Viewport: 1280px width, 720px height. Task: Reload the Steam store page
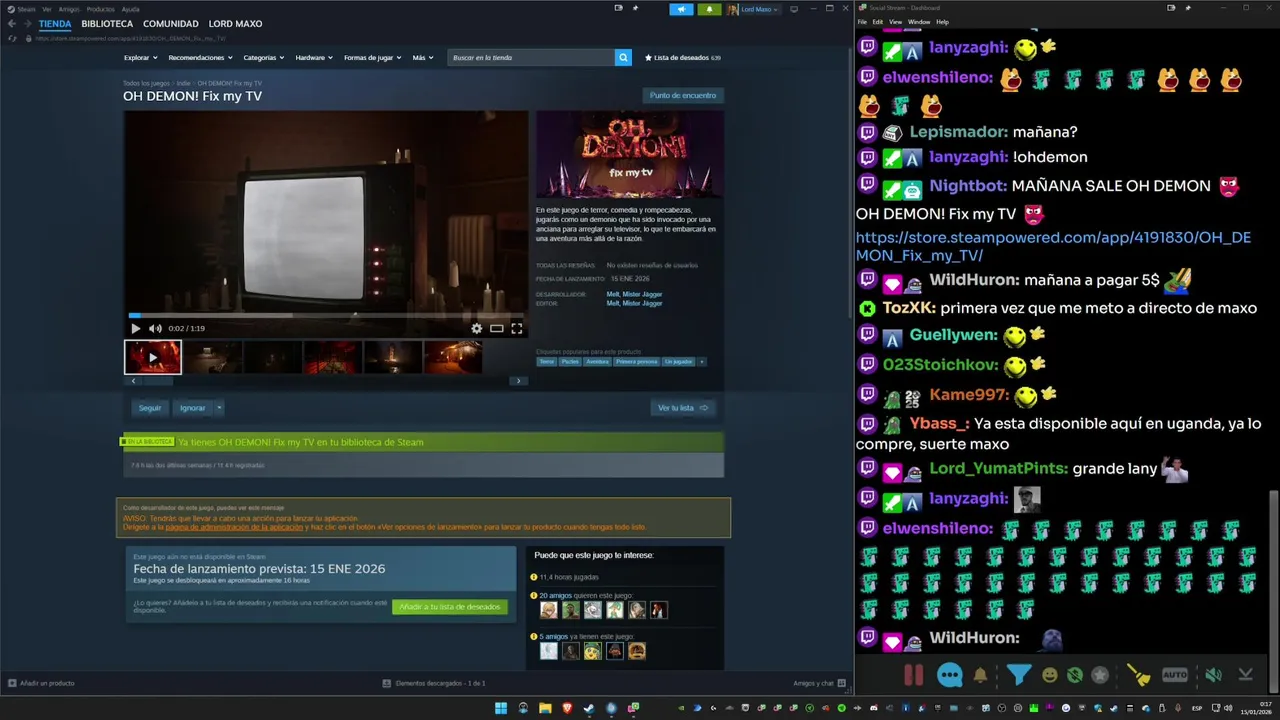(12, 38)
